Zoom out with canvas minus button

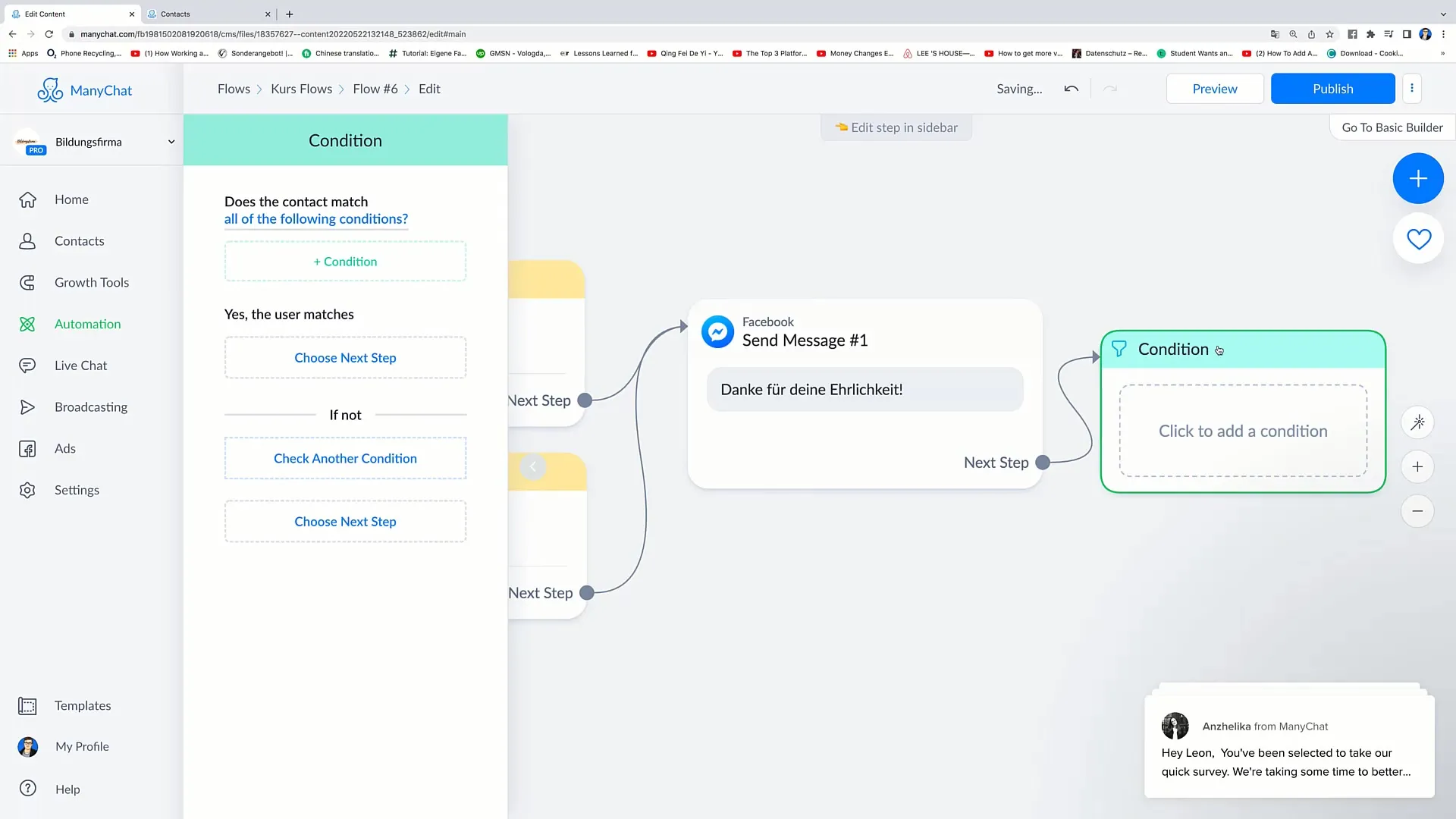tap(1417, 511)
